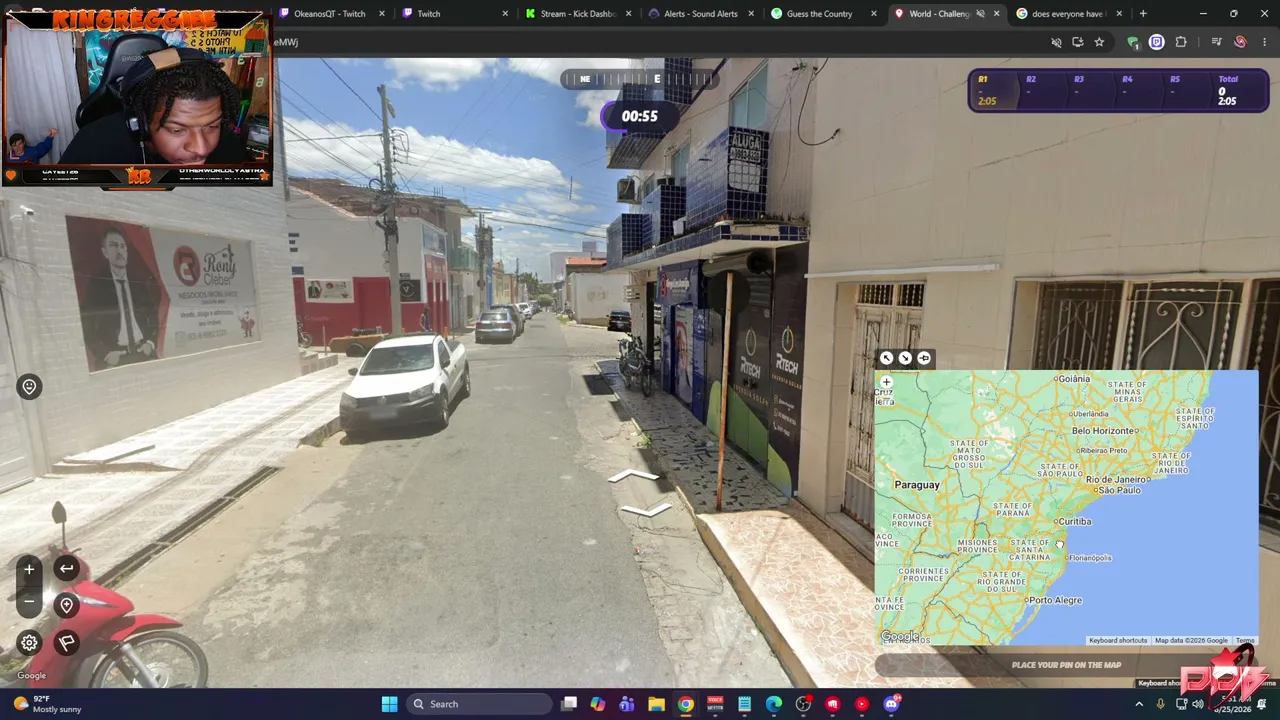
Task: Open the Windows Start menu
Action: pos(389,704)
